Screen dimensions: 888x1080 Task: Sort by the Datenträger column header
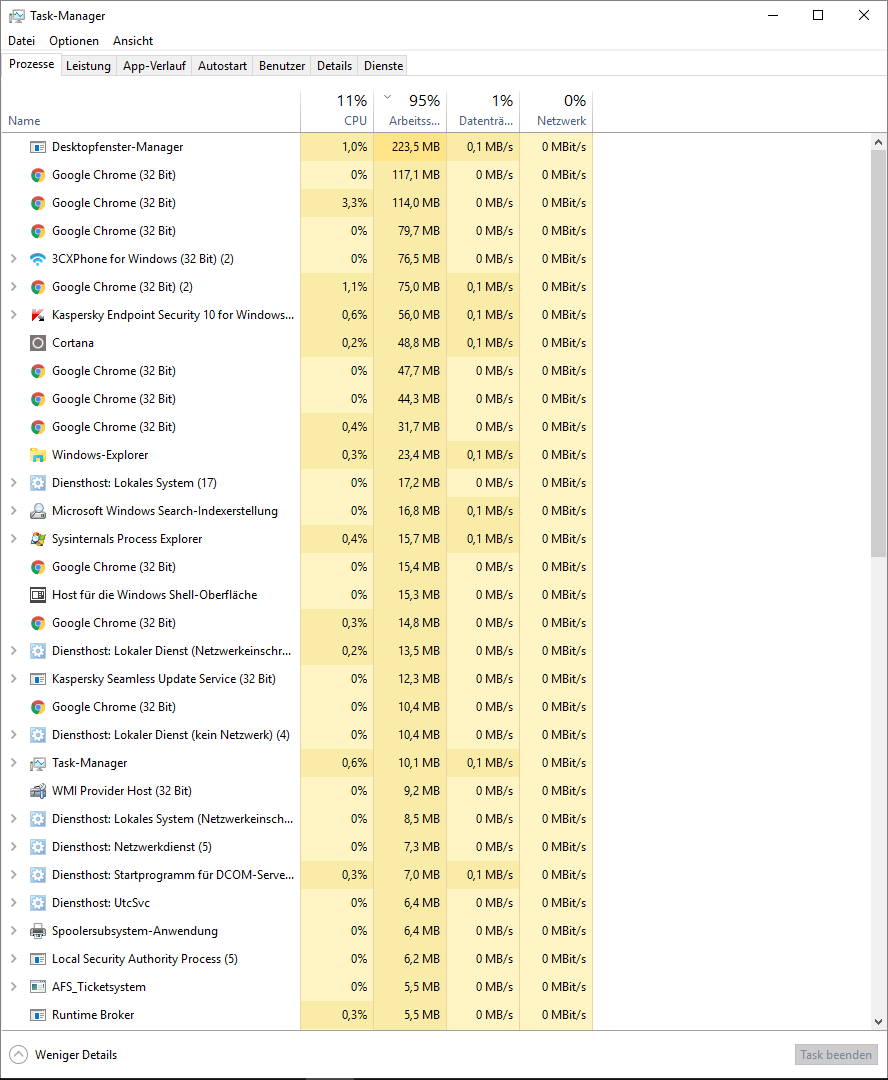(484, 111)
